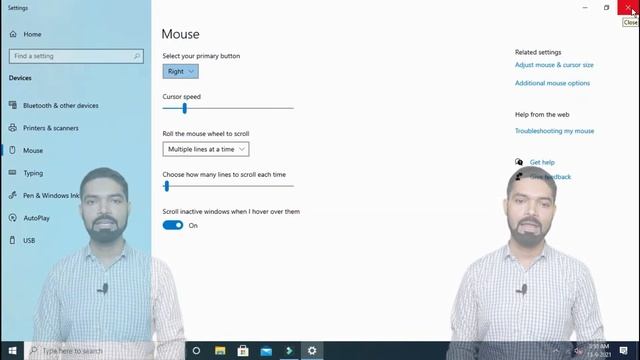The width and height of the screenshot is (640, 360).
Task: Open AutoPlay settings
Action: [x=36, y=218]
